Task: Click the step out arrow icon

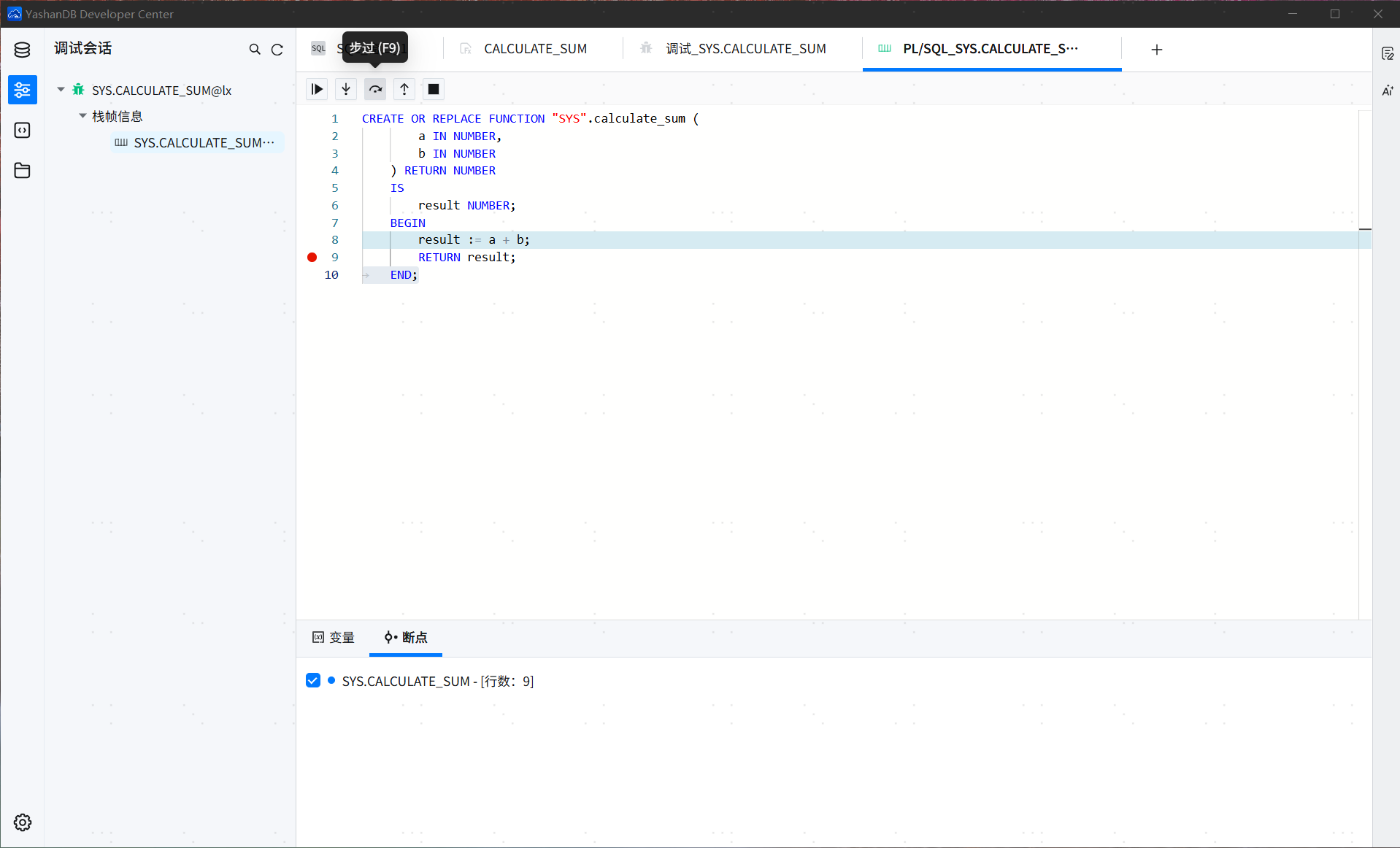Action: (404, 89)
